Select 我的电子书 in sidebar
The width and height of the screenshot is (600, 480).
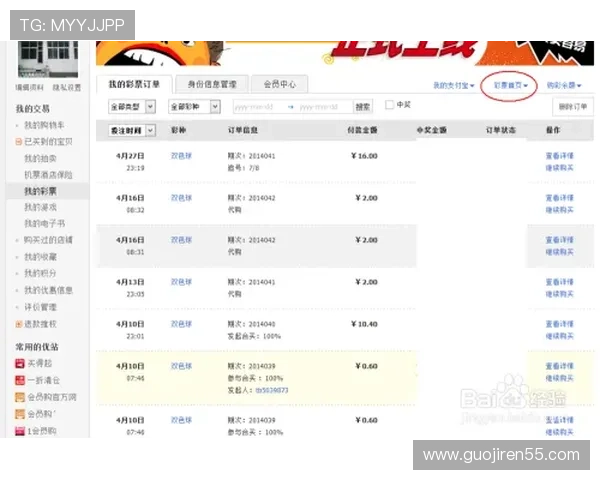(x=44, y=223)
